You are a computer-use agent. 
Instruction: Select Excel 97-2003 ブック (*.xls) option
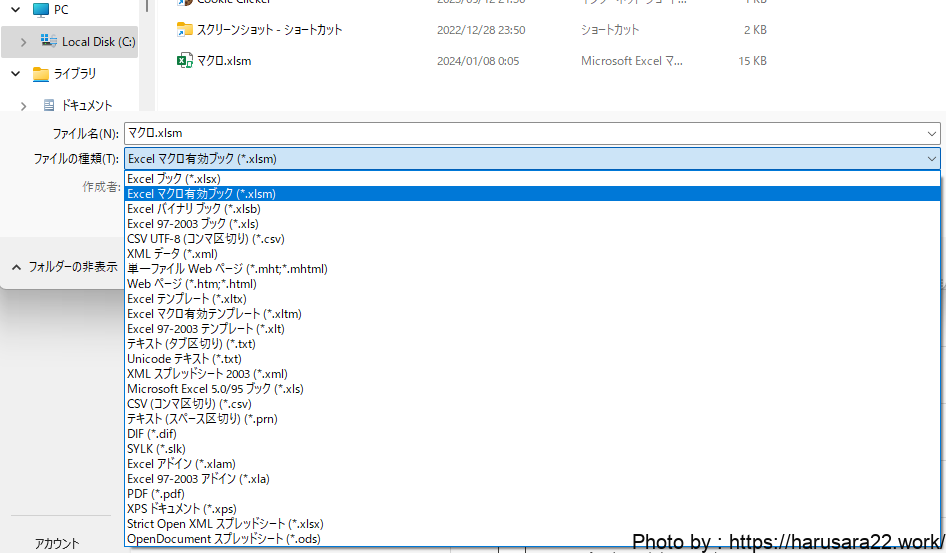coord(192,224)
